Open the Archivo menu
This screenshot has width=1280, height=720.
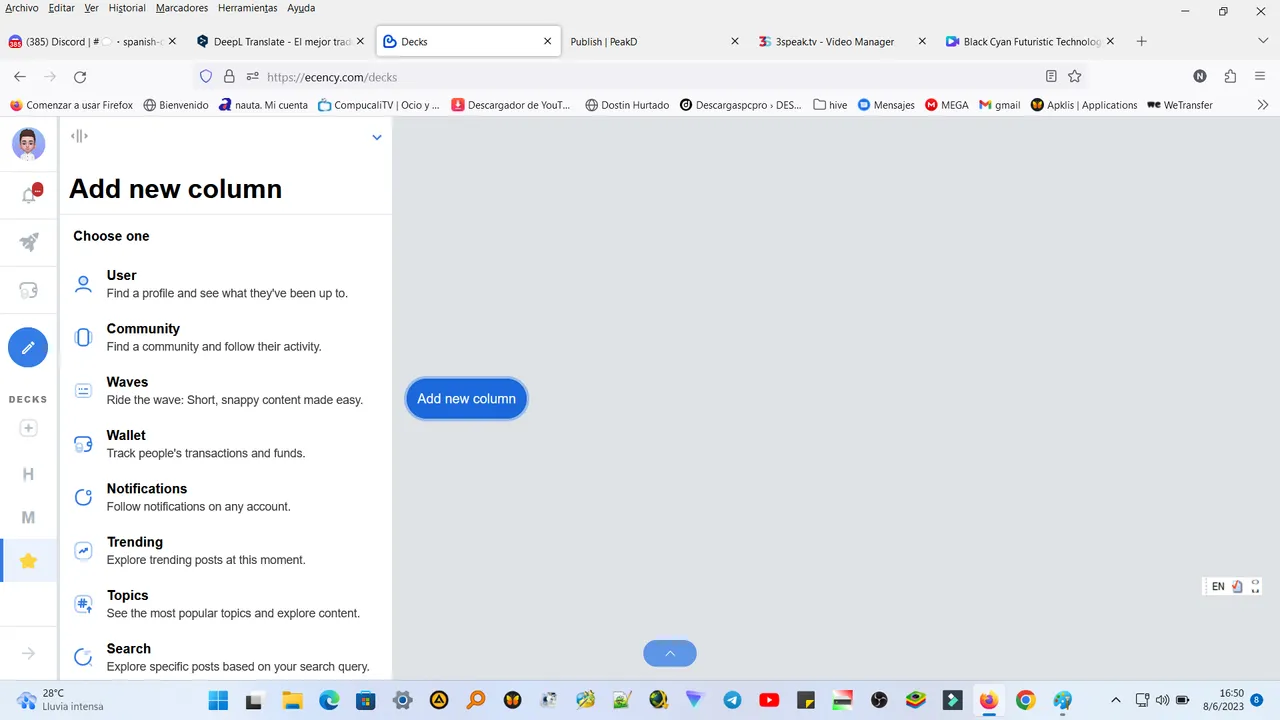click(22, 8)
